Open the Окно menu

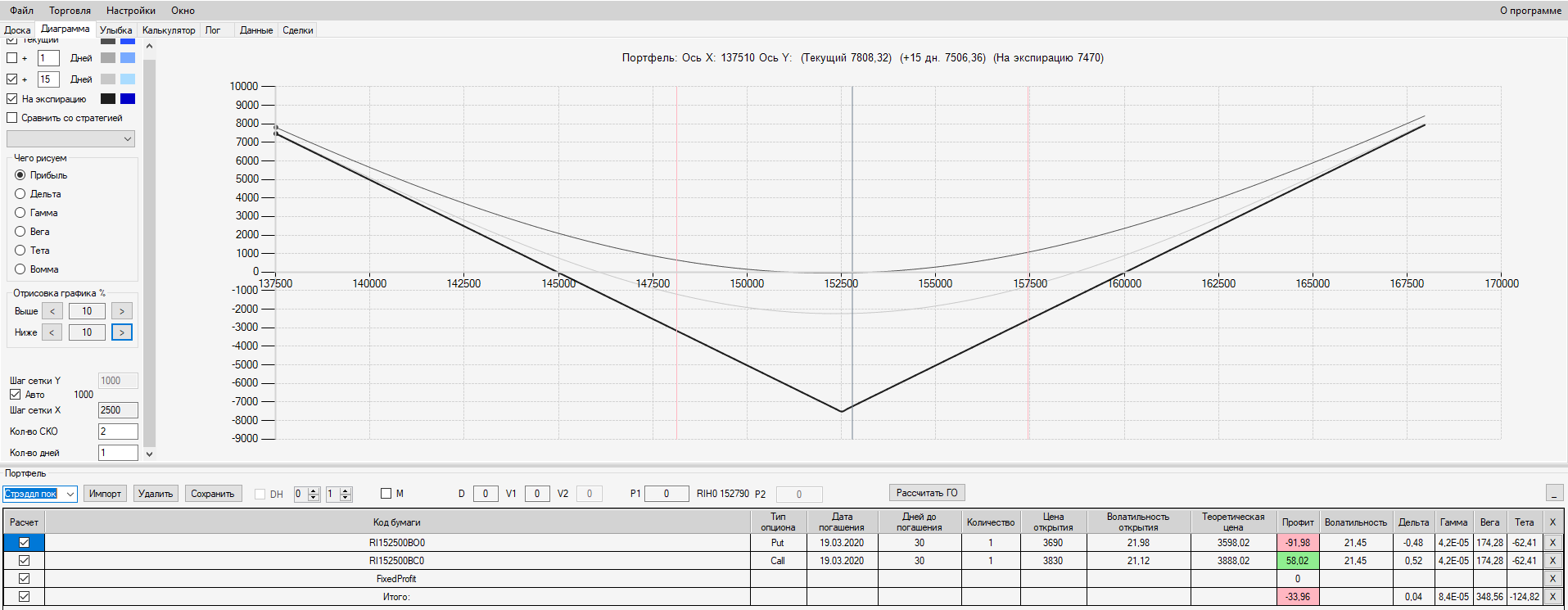tap(183, 11)
